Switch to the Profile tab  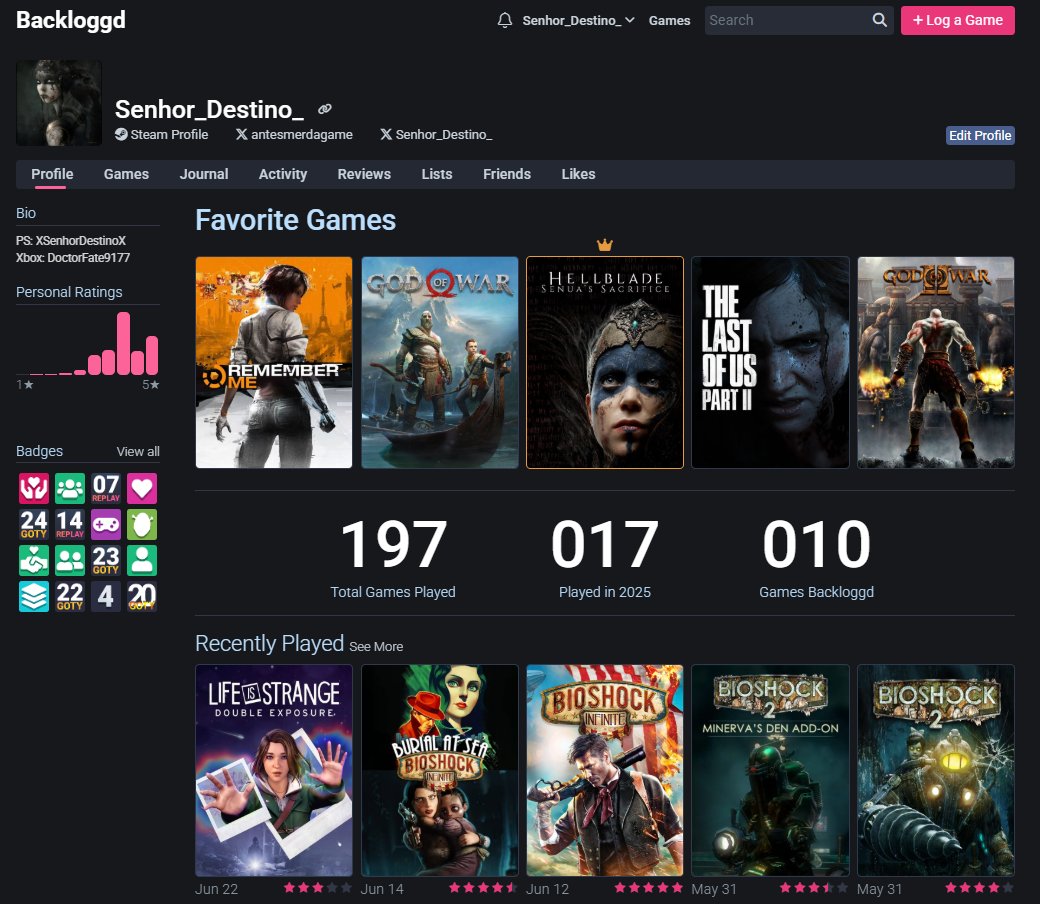pyautogui.click(x=52, y=174)
